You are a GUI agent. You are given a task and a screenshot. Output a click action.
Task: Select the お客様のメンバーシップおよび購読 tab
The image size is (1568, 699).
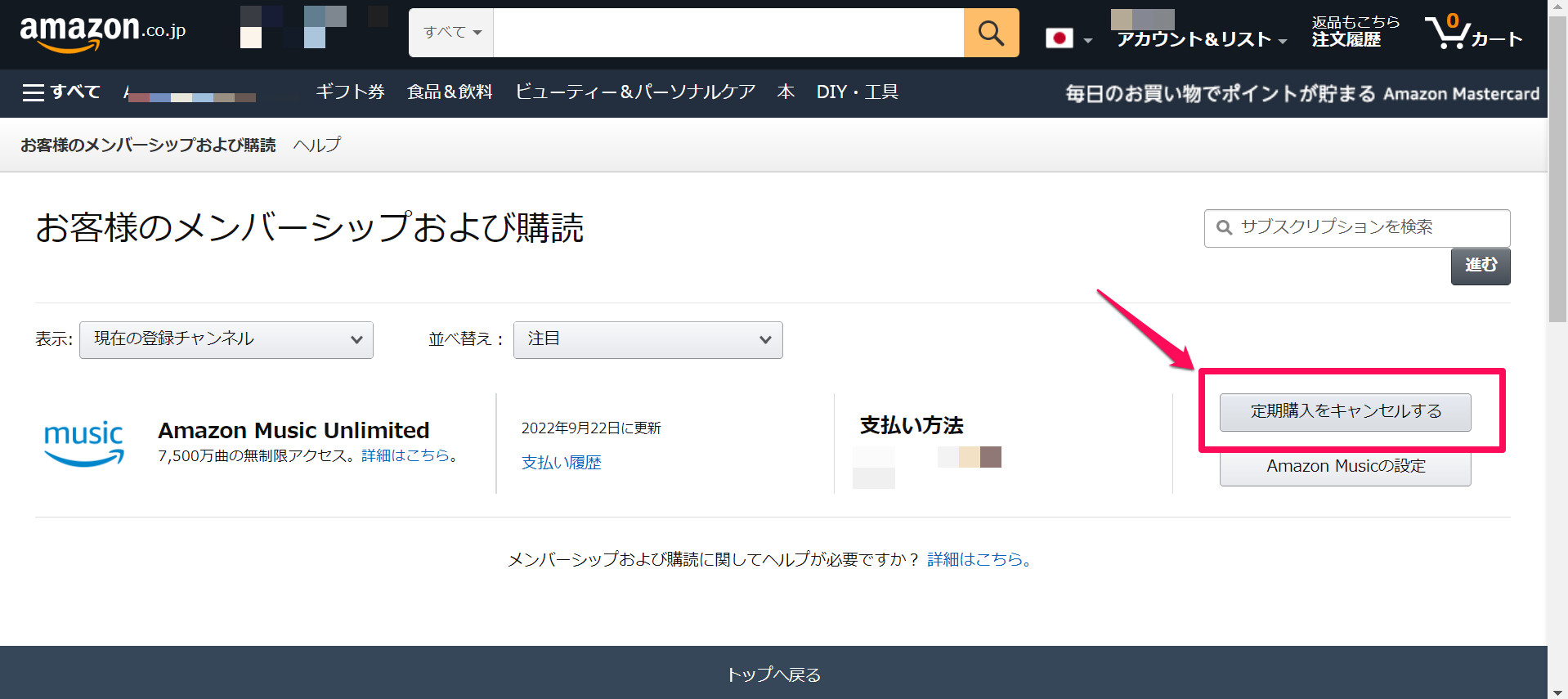tap(148, 145)
